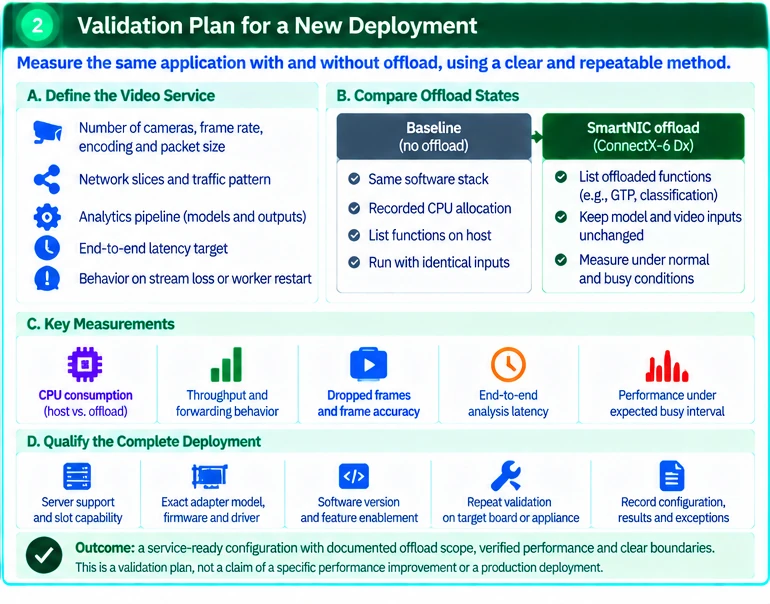Screen dimensions: 770x604
Task: Click the D. Qualify the Complete Deployment heading
Action: 144,441
